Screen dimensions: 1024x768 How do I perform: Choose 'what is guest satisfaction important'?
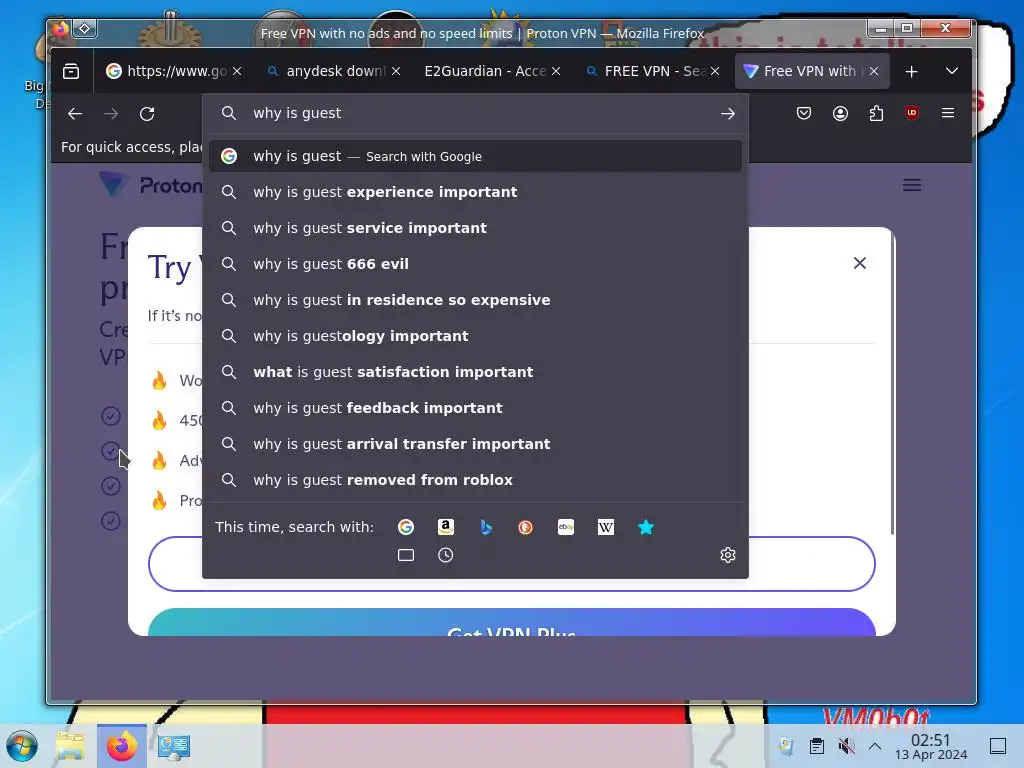point(475,372)
